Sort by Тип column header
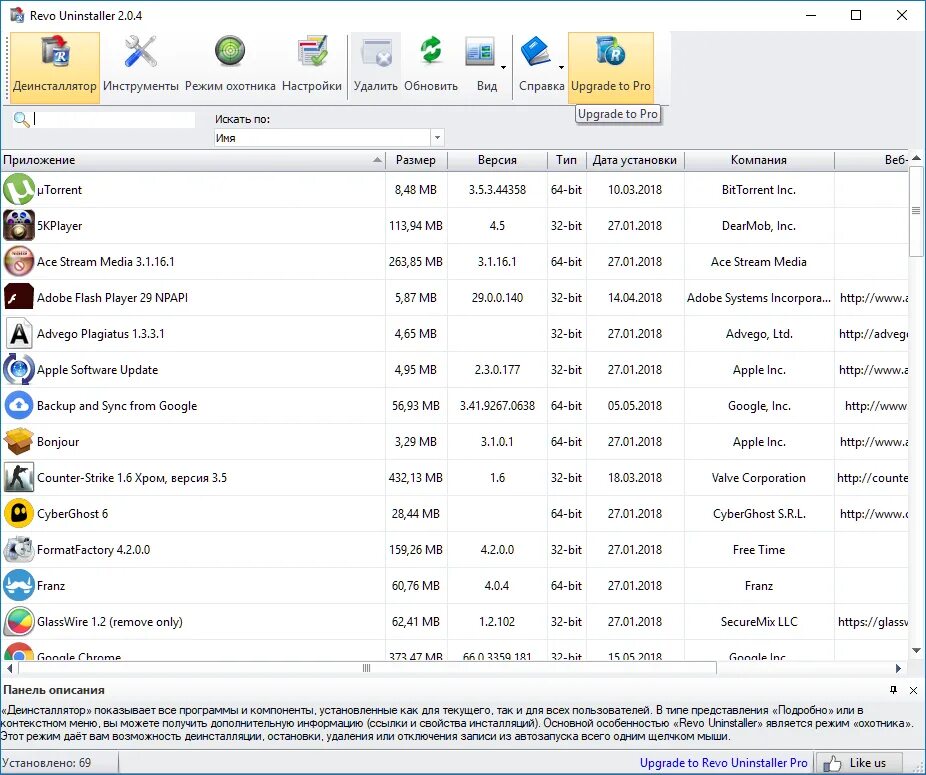The image size is (926, 775). 566,160
